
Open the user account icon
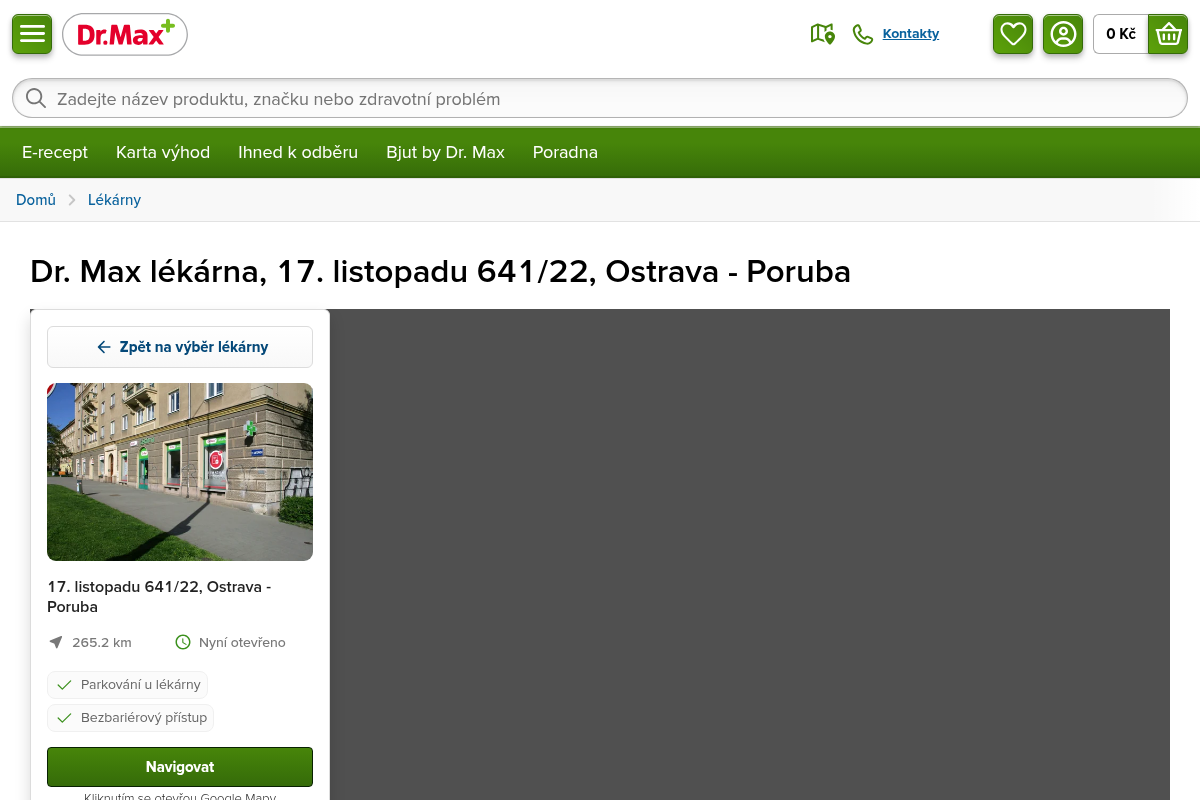click(1063, 34)
